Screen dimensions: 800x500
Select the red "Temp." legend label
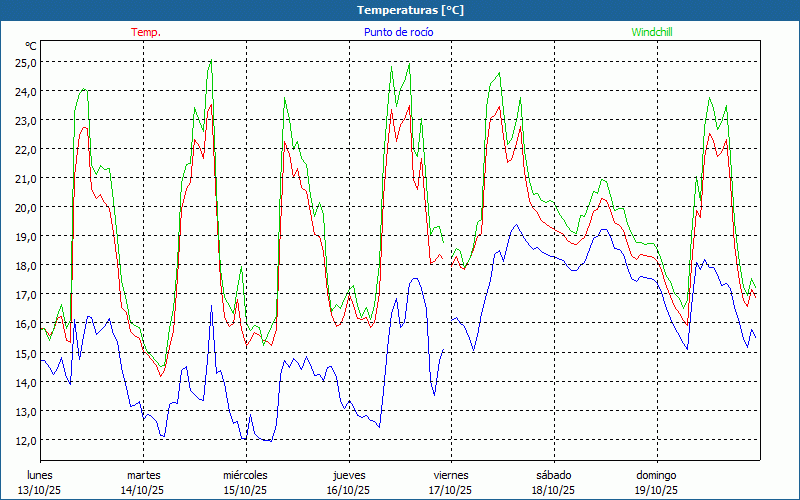146,32
